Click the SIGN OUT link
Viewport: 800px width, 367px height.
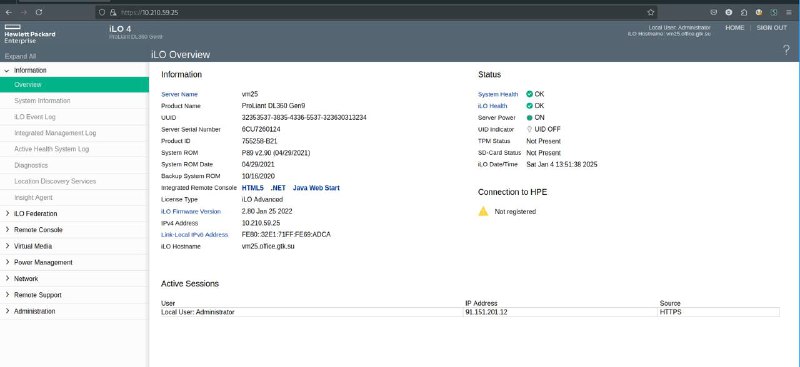pos(771,28)
